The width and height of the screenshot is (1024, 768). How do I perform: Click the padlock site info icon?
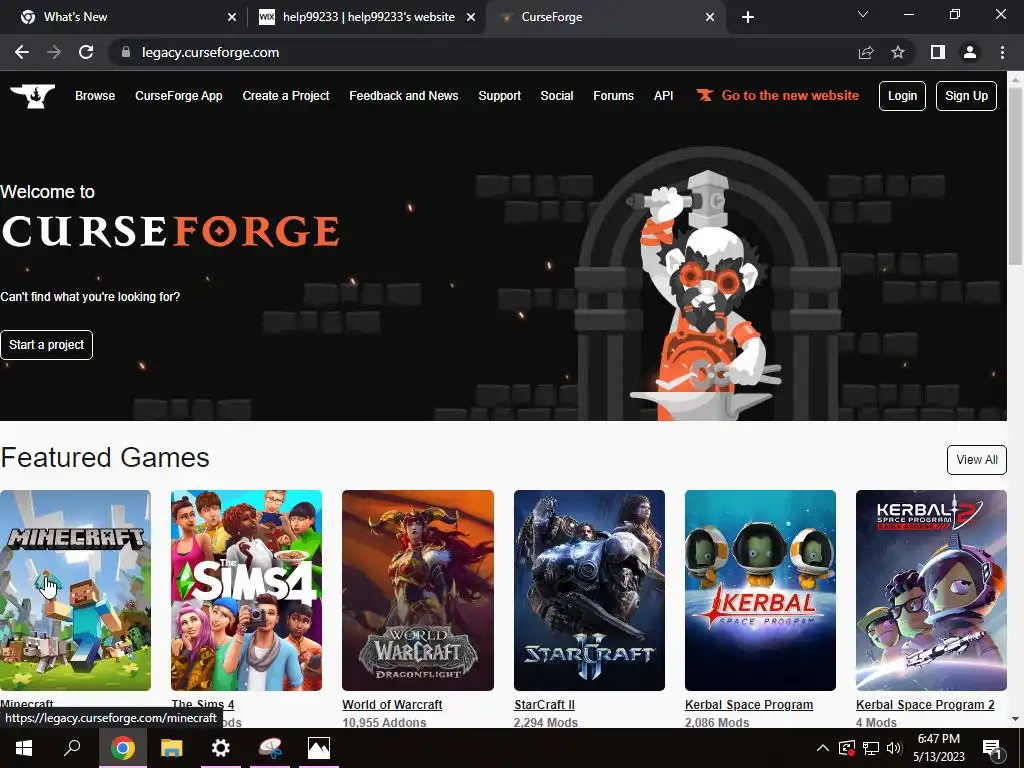(x=126, y=52)
